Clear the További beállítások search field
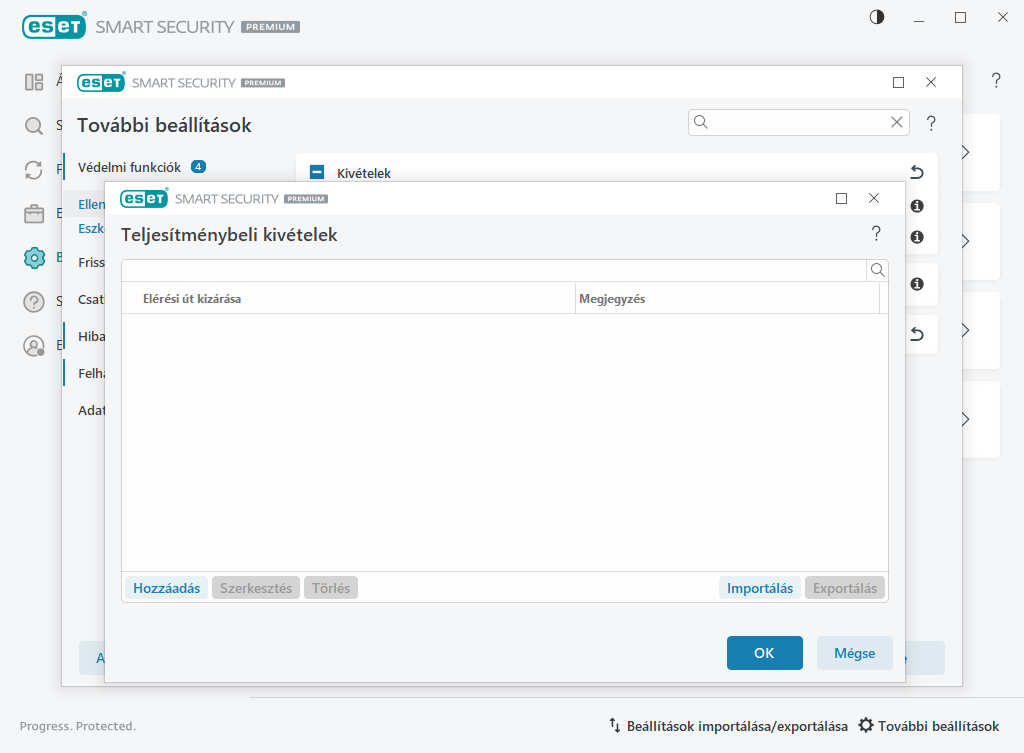The image size is (1024, 753). pos(897,122)
